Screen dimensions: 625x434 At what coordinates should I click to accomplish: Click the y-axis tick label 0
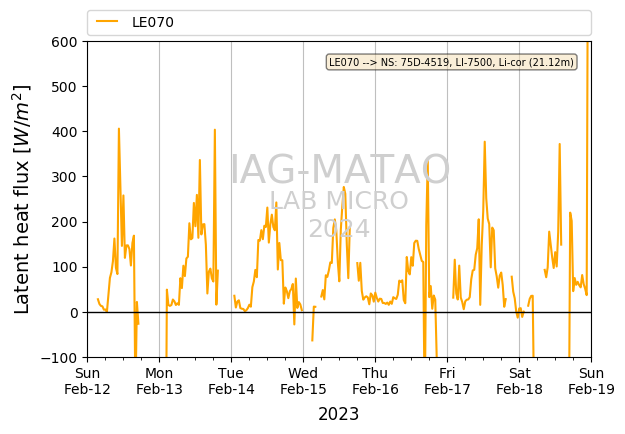click(74, 313)
